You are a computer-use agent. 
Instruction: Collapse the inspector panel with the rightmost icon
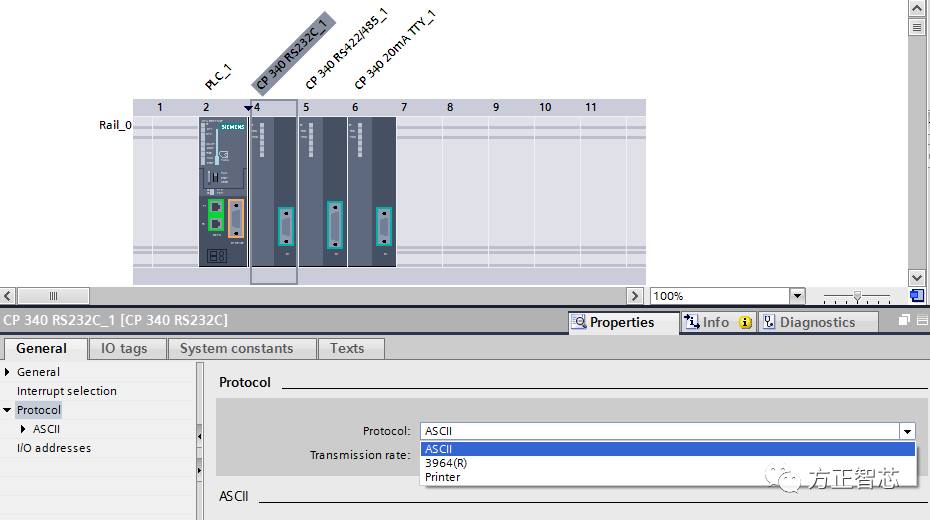[x=921, y=321]
